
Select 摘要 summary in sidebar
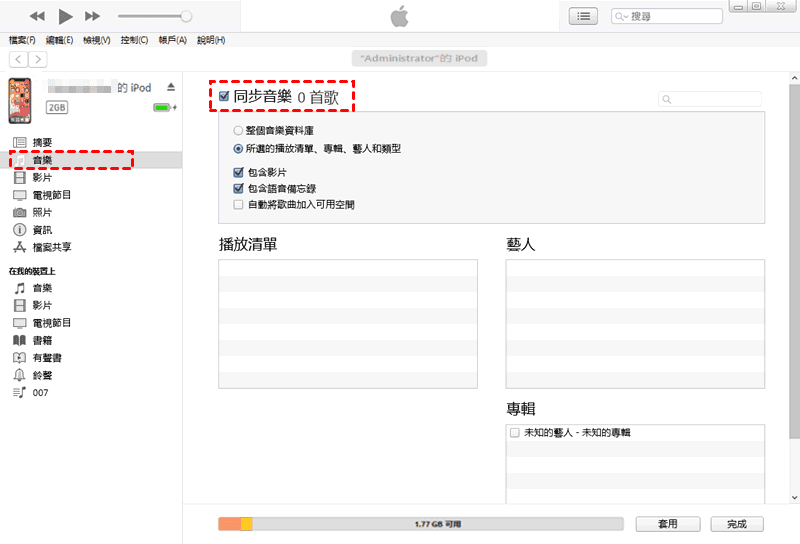42,143
